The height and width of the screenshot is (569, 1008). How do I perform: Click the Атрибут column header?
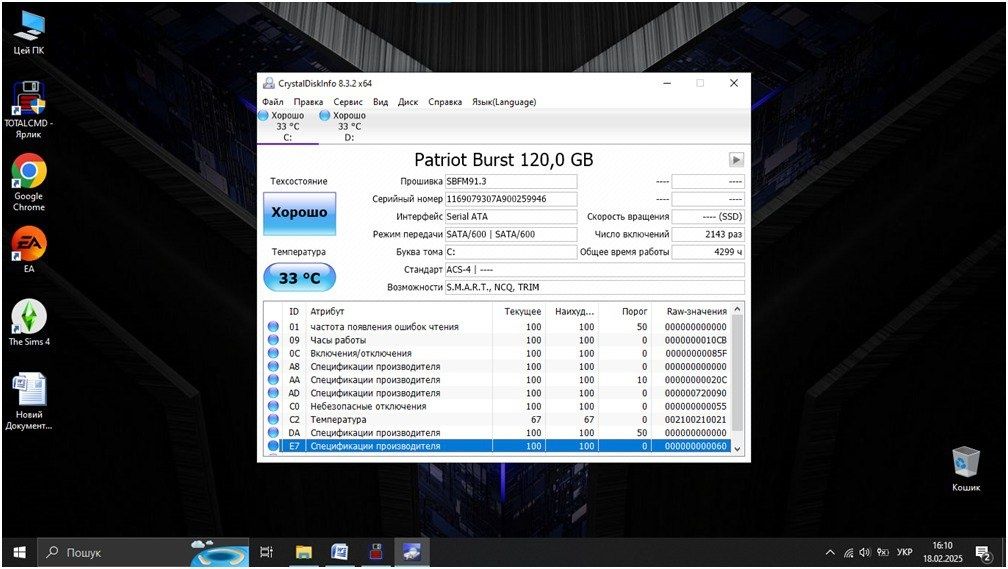coord(399,311)
